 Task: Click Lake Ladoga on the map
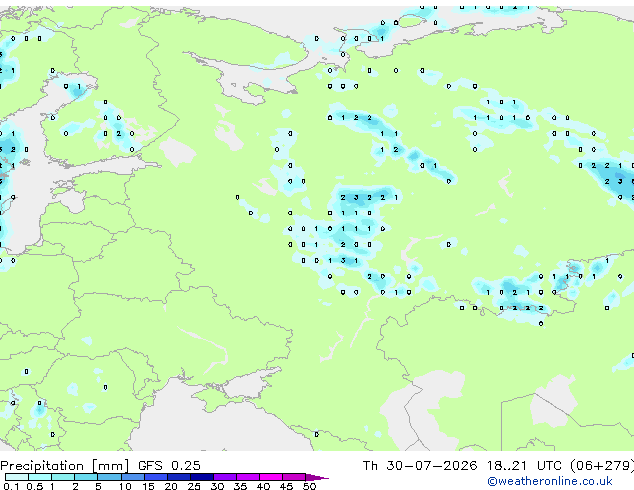pos(178,152)
